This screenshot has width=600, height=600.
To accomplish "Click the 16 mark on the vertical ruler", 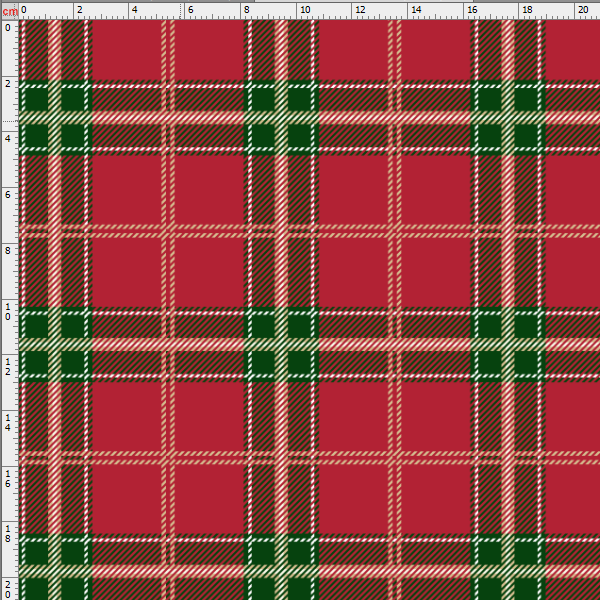I will [8, 478].
